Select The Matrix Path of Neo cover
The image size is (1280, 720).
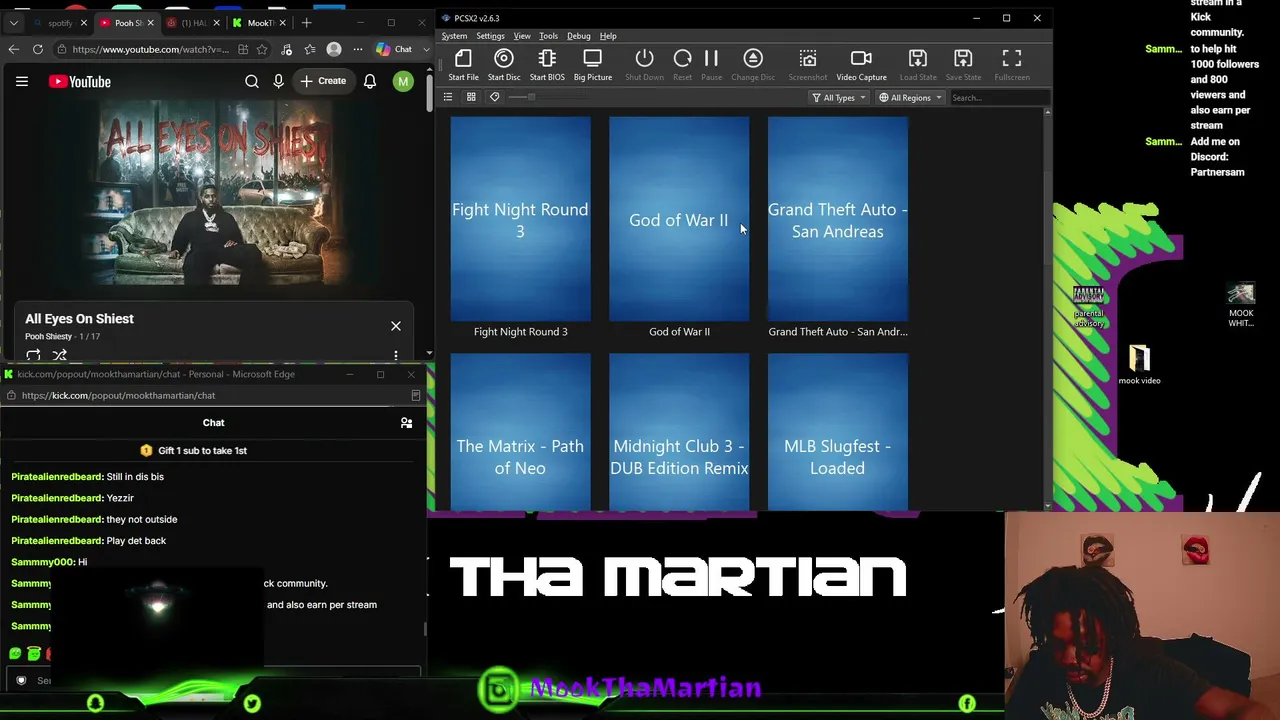pos(520,432)
